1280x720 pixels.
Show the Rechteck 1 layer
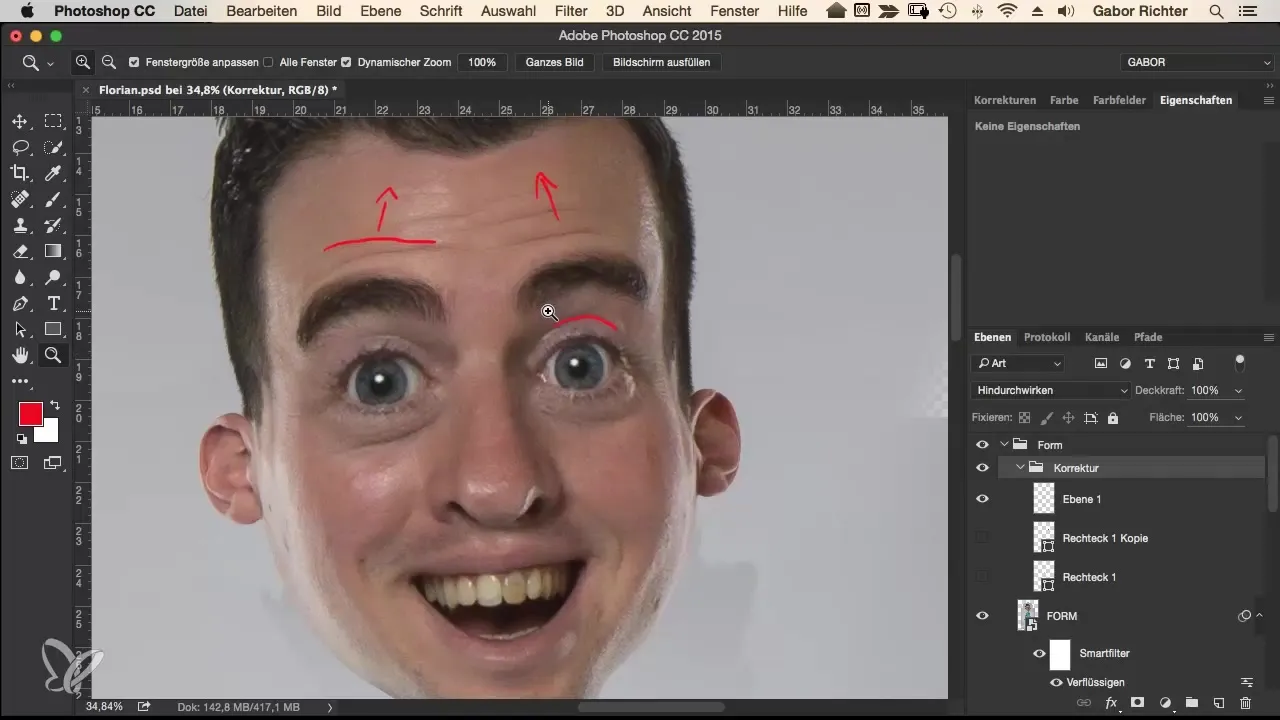click(982, 576)
